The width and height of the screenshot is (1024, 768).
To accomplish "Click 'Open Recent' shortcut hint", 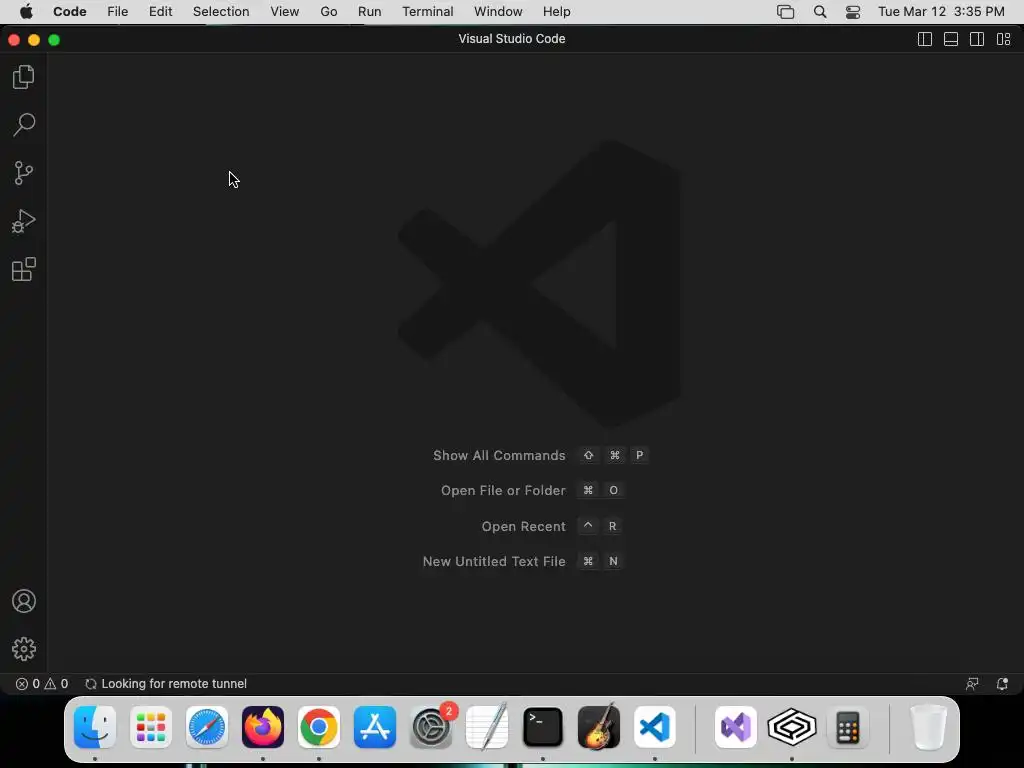I will [551, 526].
